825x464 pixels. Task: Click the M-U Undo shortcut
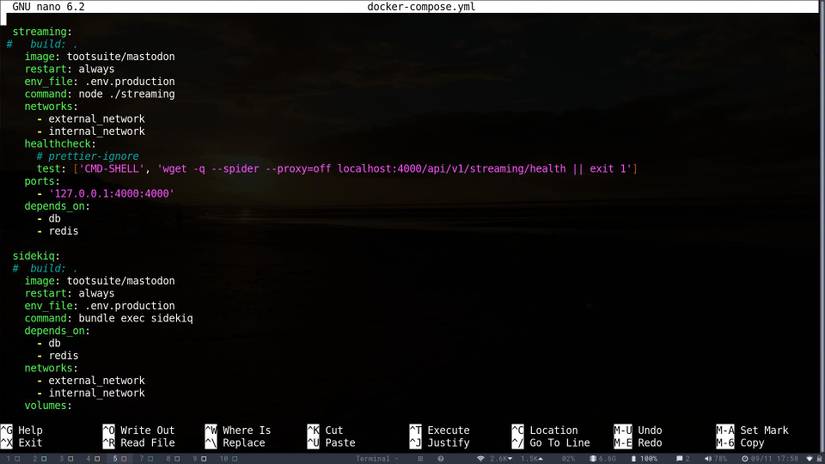click(x=638, y=430)
